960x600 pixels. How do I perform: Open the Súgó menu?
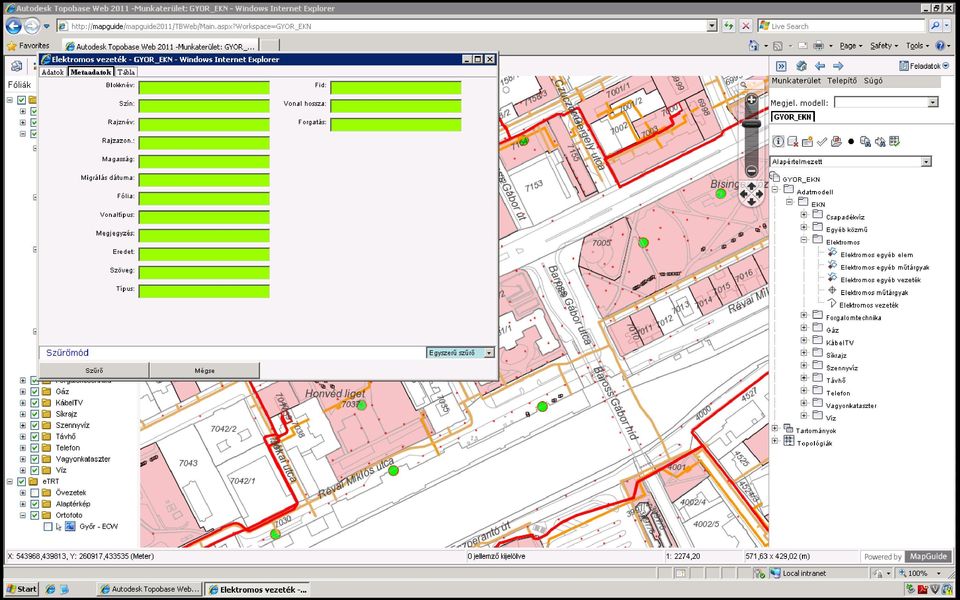[x=873, y=81]
